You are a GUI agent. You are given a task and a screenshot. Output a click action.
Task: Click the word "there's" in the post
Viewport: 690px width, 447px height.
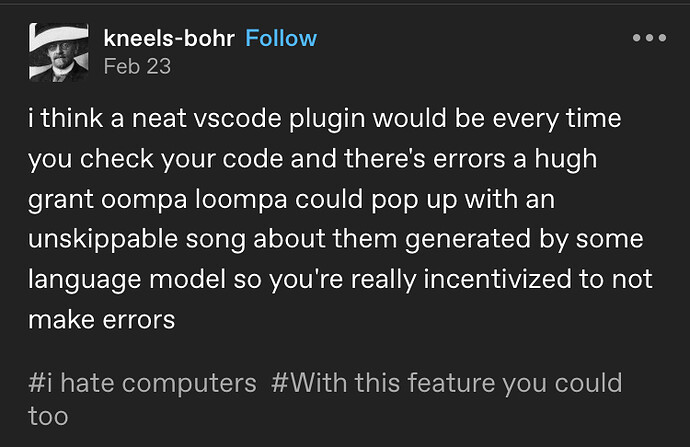[385, 159]
